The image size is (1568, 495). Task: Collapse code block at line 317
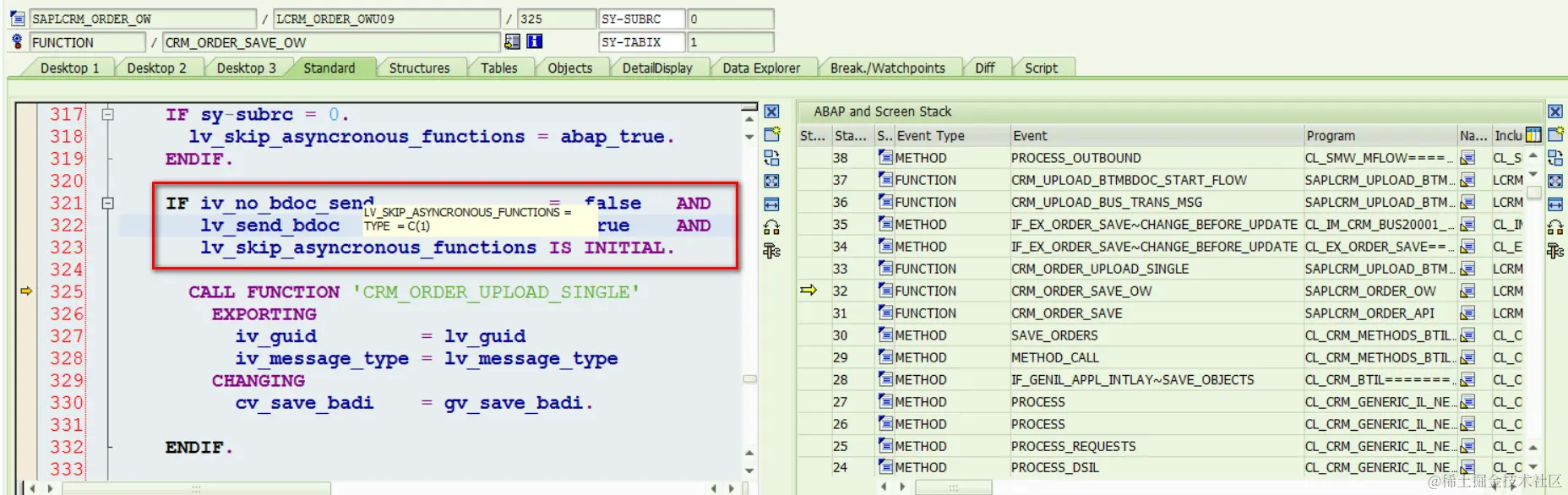[107, 114]
